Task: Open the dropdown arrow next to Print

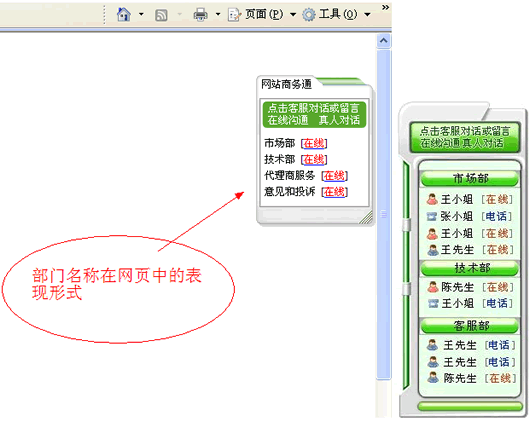Action: click(218, 15)
